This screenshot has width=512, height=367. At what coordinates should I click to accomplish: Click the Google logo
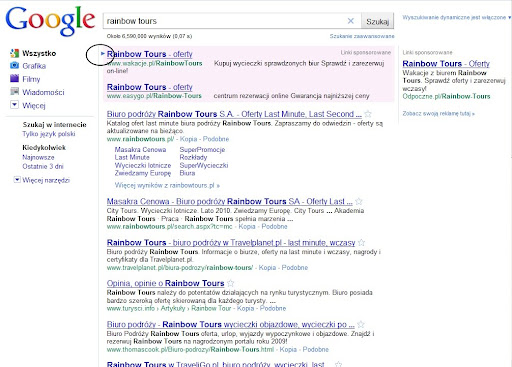pyautogui.click(x=50, y=21)
